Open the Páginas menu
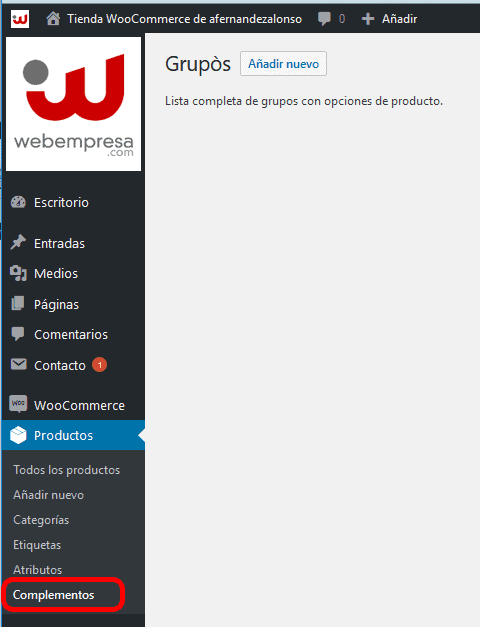480x627 pixels. pyautogui.click(x=56, y=305)
